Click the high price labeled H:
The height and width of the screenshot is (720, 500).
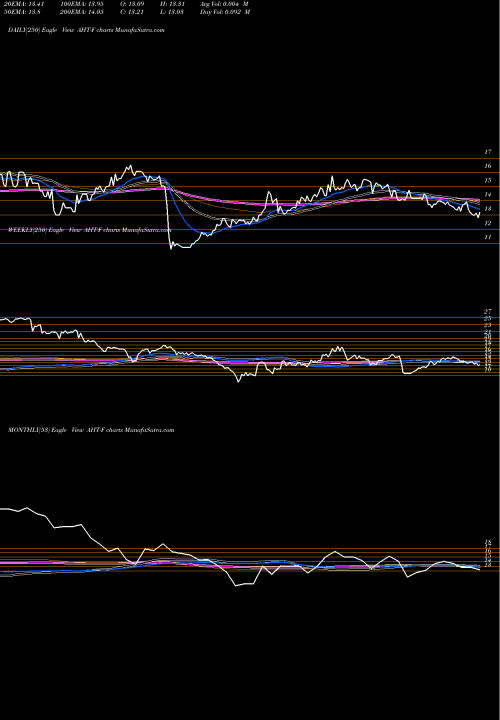(172, 4)
